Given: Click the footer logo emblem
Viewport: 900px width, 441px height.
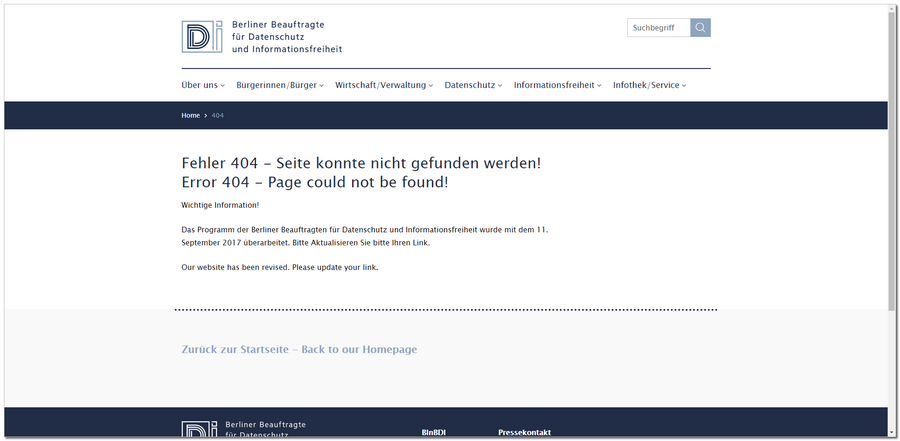Looking at the screenshot, I should 201,429.
